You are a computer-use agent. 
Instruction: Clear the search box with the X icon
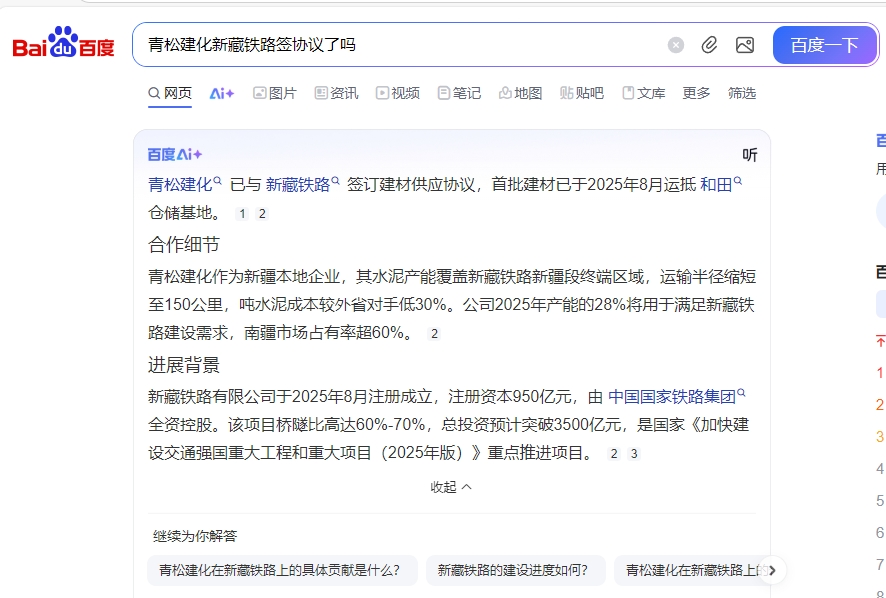[676, 45]
